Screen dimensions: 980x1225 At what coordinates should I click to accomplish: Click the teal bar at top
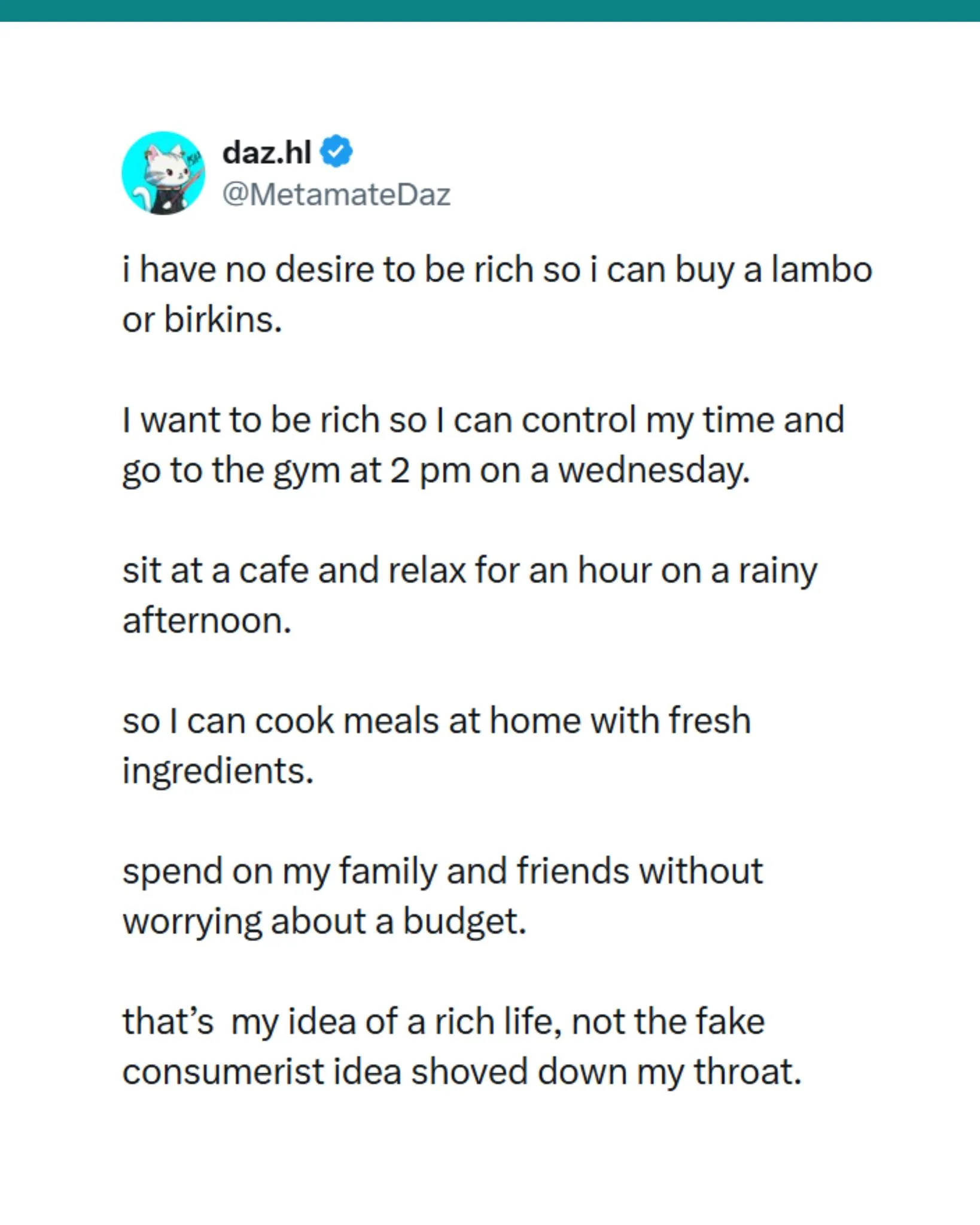pyautogui.click(x=490, y=11)
